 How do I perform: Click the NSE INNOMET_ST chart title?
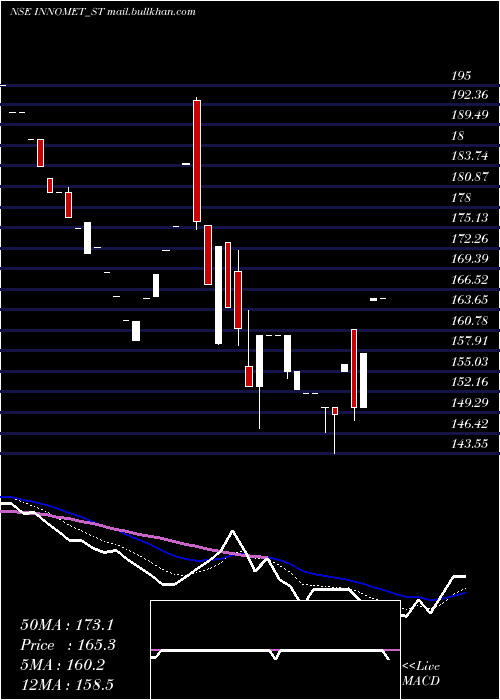pyautogui.click(x=103, y=12)
